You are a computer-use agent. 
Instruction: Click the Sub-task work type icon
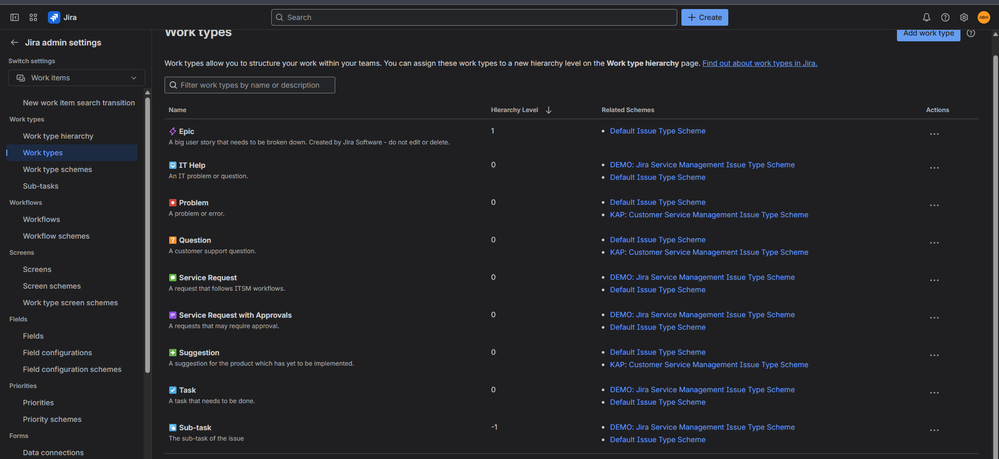click(x=173, y=428)
